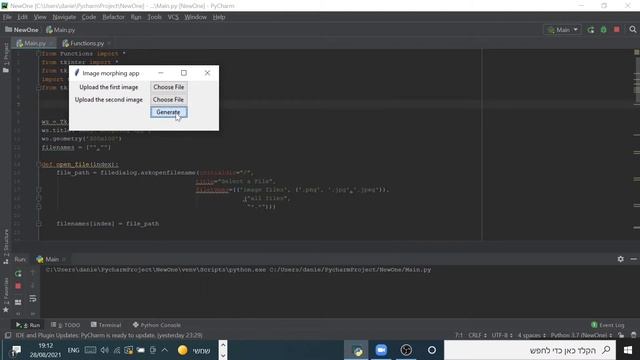Rerun Main from the top toolbar
640x360 pixels.
tap(591, 30)
